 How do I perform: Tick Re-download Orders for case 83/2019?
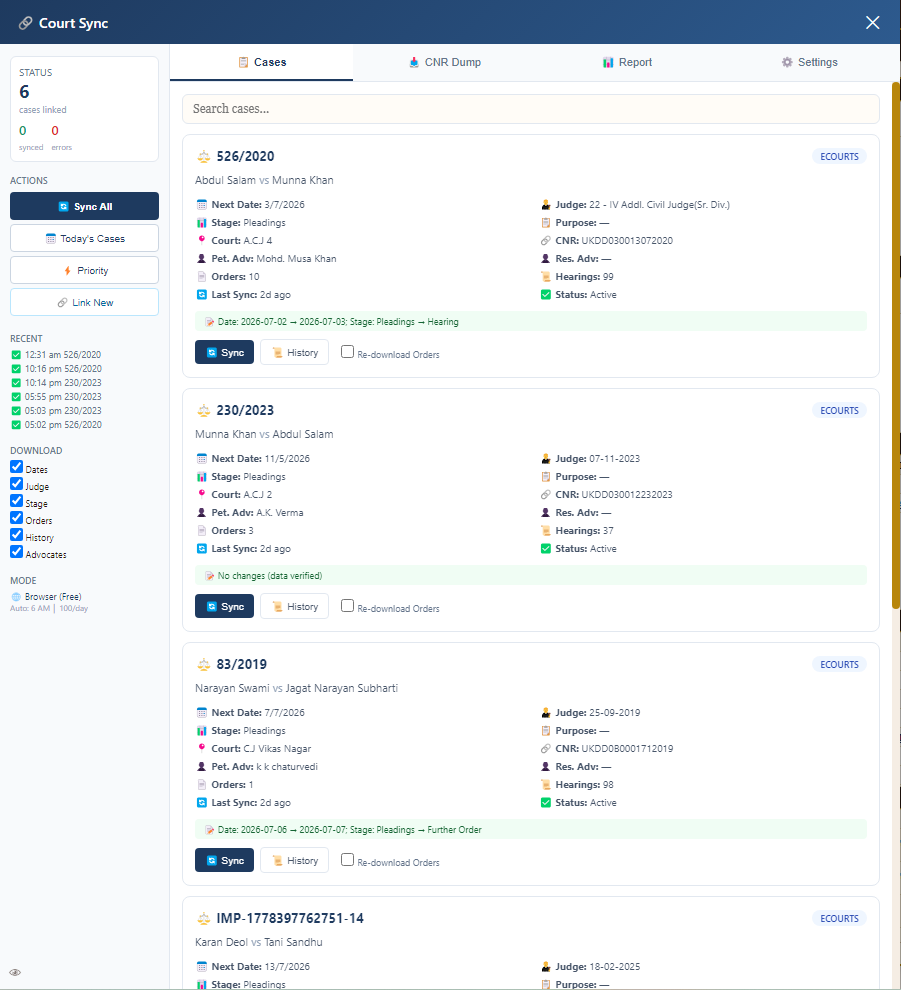click(347, 859)
